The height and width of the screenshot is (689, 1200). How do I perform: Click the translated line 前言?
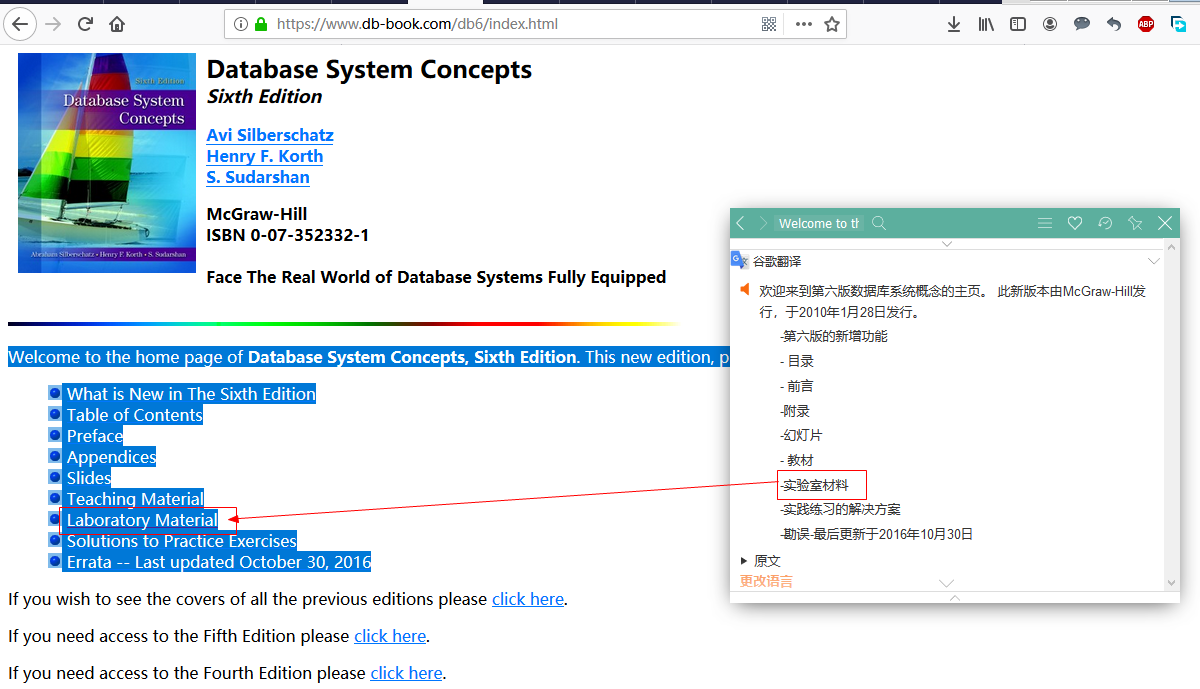(797, 386)
